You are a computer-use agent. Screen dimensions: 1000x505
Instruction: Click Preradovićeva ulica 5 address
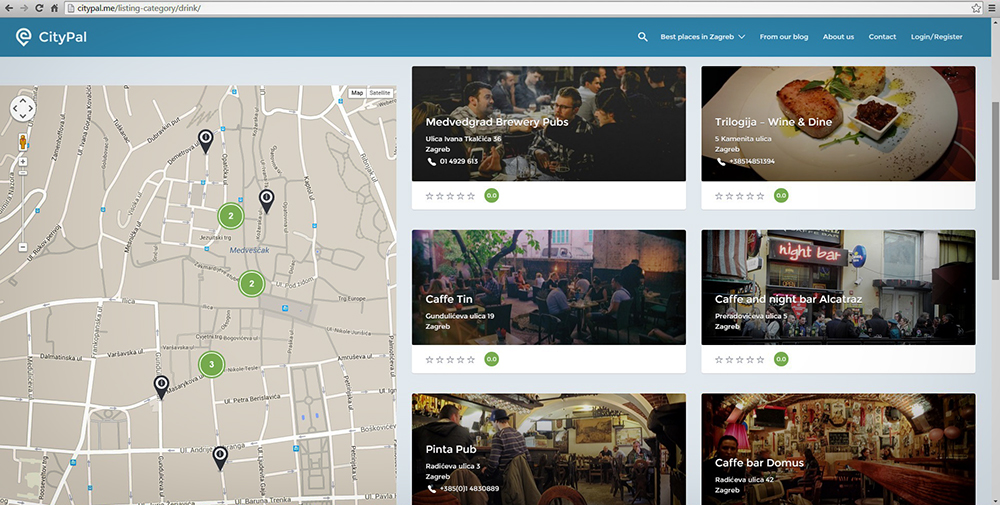point(751,316)
